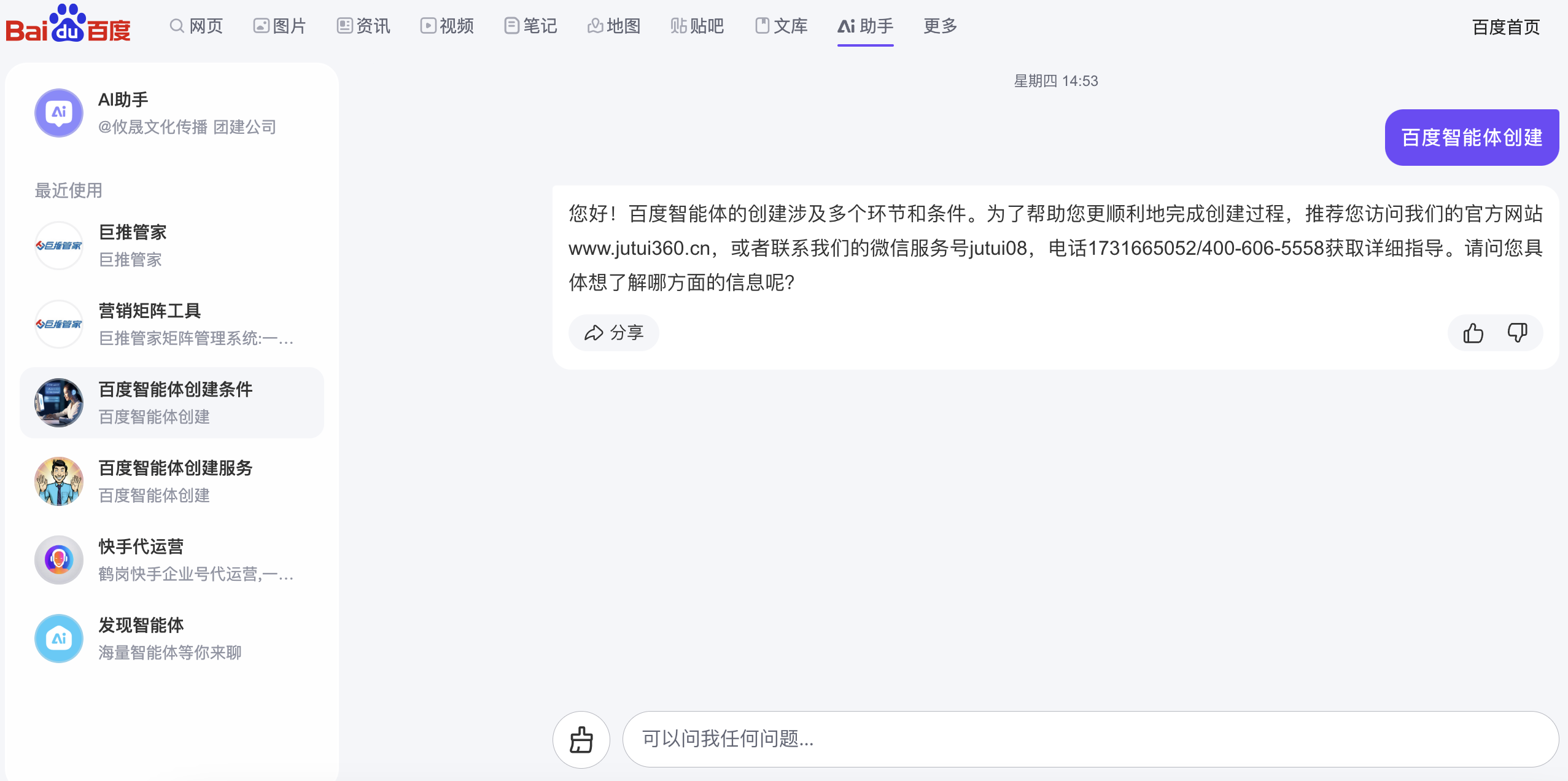Screen dimensions: 1568x781
Task: Give a thumbs up to the reply
Action: pos(1472,333)
